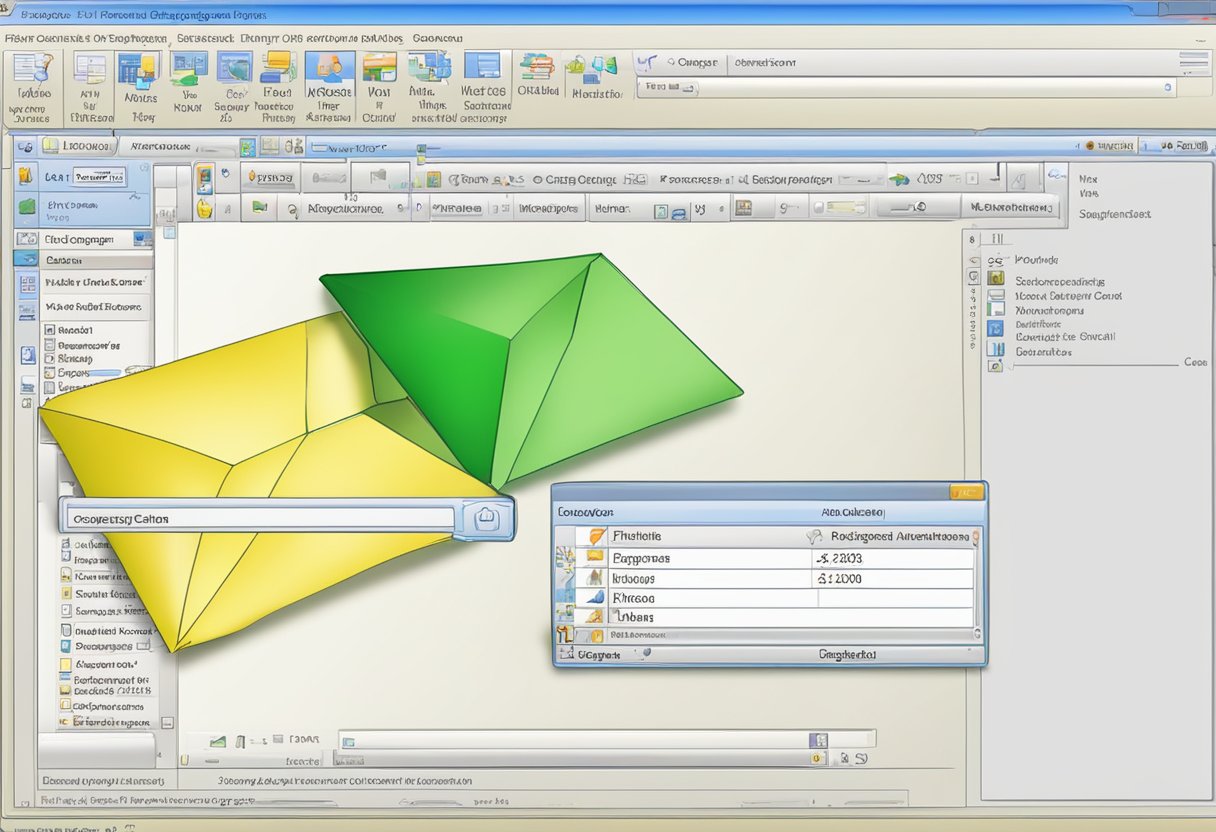Select the 'Rhreoe' row in the dialog
Viewport: 1216px width, 832px height.
[778, 598]
